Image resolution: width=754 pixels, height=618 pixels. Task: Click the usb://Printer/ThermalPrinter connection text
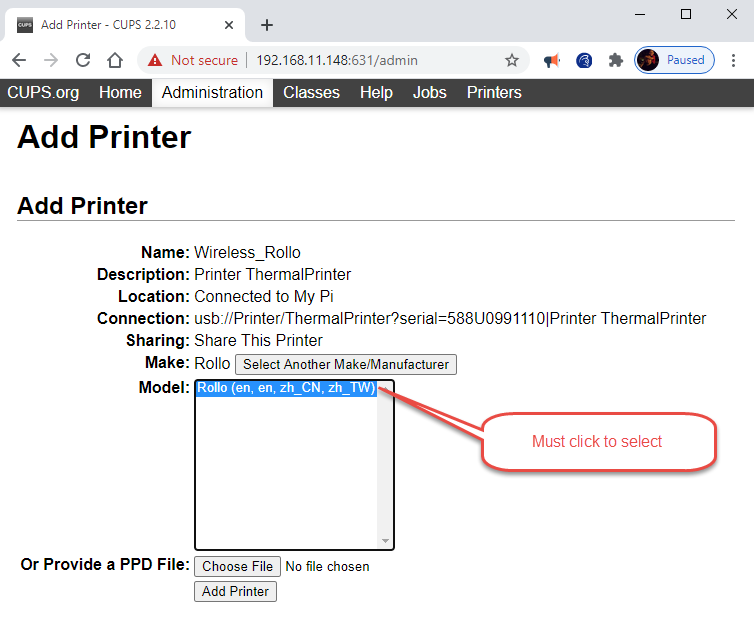pyautogui.click(x=450, y=318)
